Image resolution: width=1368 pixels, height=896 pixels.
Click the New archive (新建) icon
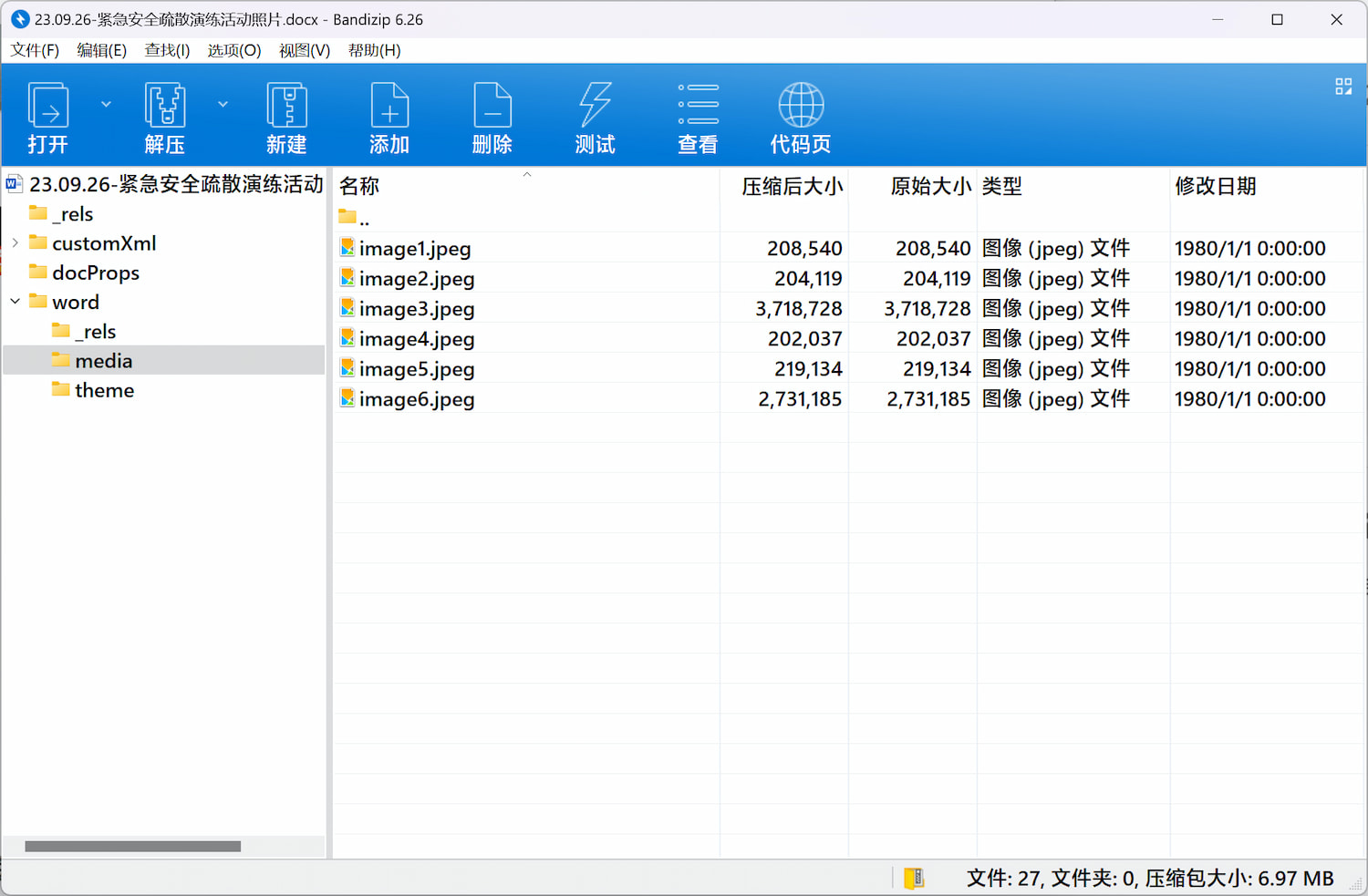(286, 117)
